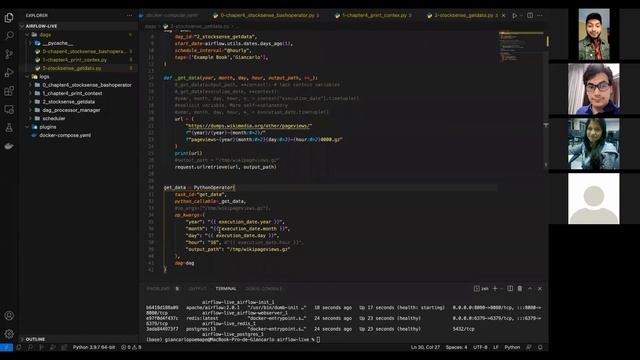640x360 pixels.
Task: Kill the terminal with trash icon
Action: coord(520,289)
